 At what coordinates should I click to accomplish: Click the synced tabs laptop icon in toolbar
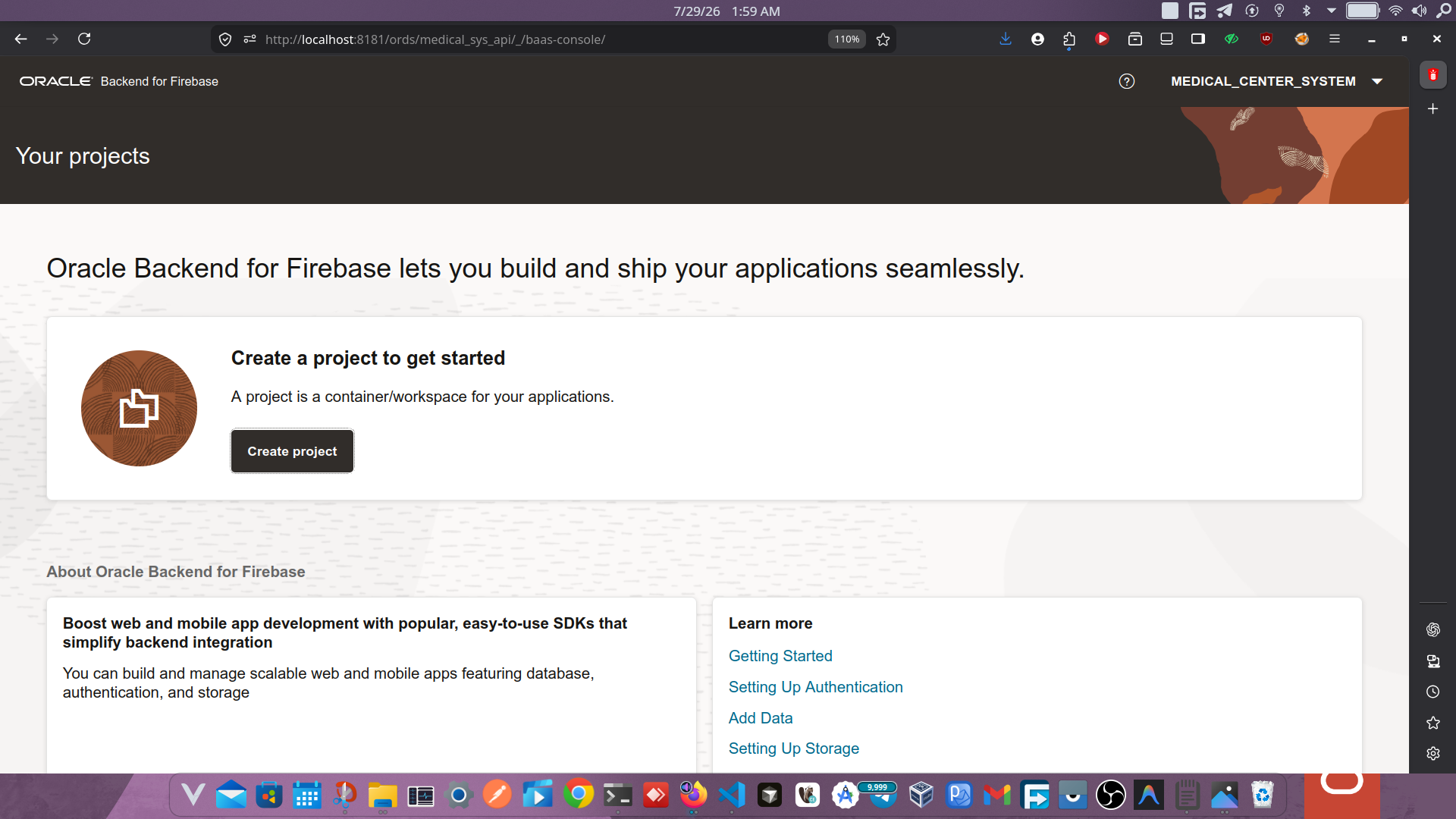(x=1166, y=39)
